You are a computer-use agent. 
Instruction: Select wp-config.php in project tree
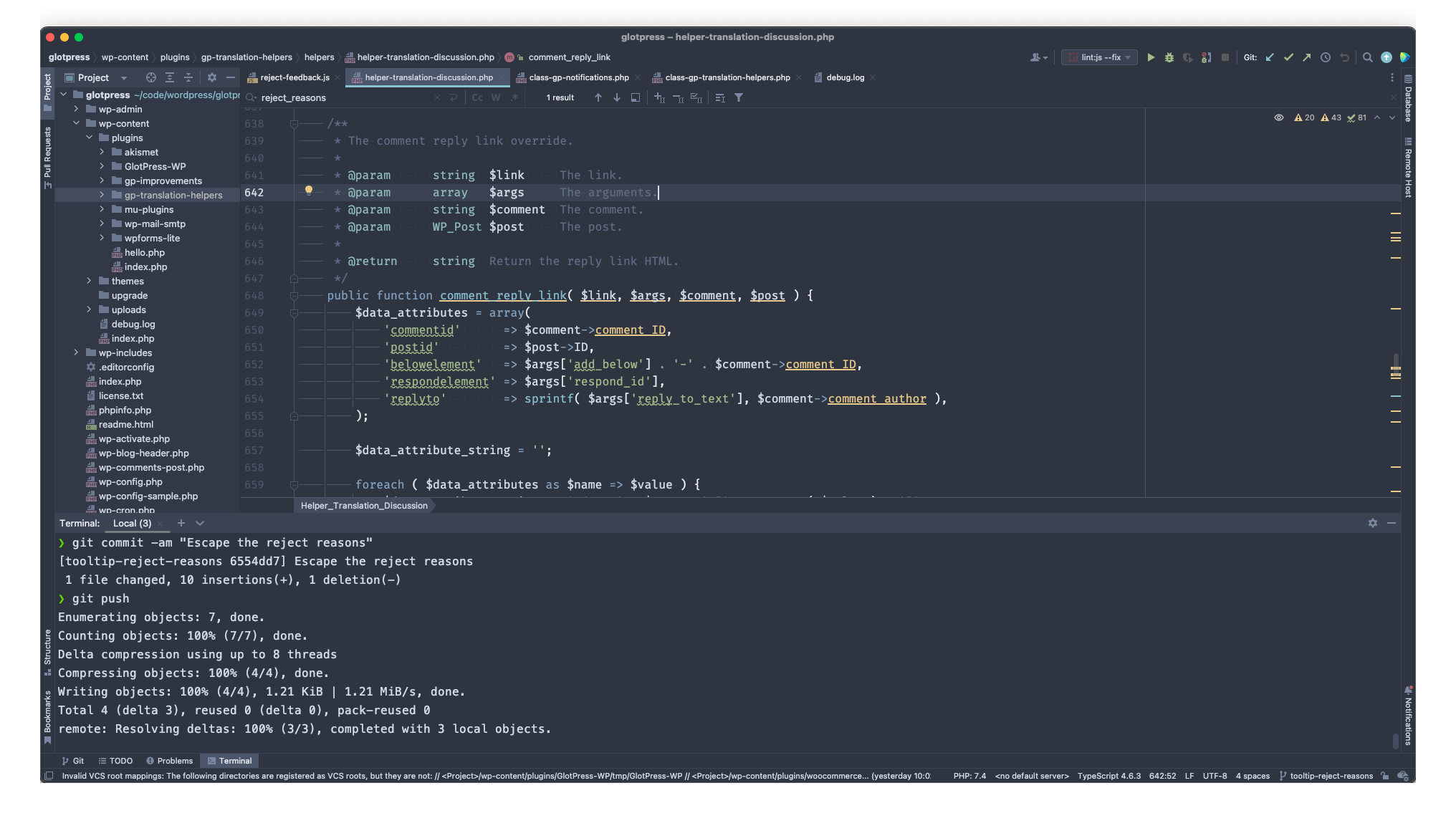tap(130, 481)
